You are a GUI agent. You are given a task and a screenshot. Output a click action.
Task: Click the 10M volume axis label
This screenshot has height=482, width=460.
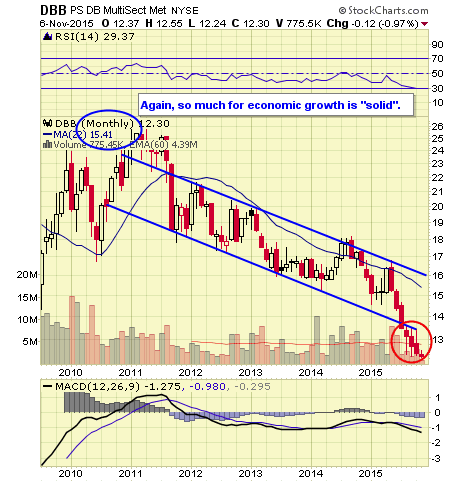[x=27, y=320]
